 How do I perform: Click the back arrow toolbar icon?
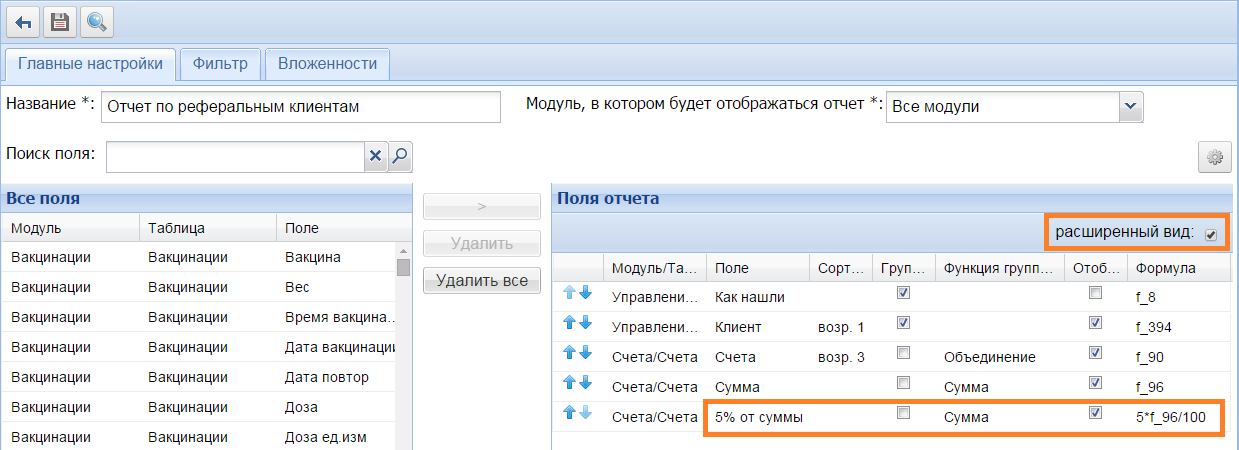(23, 21)
